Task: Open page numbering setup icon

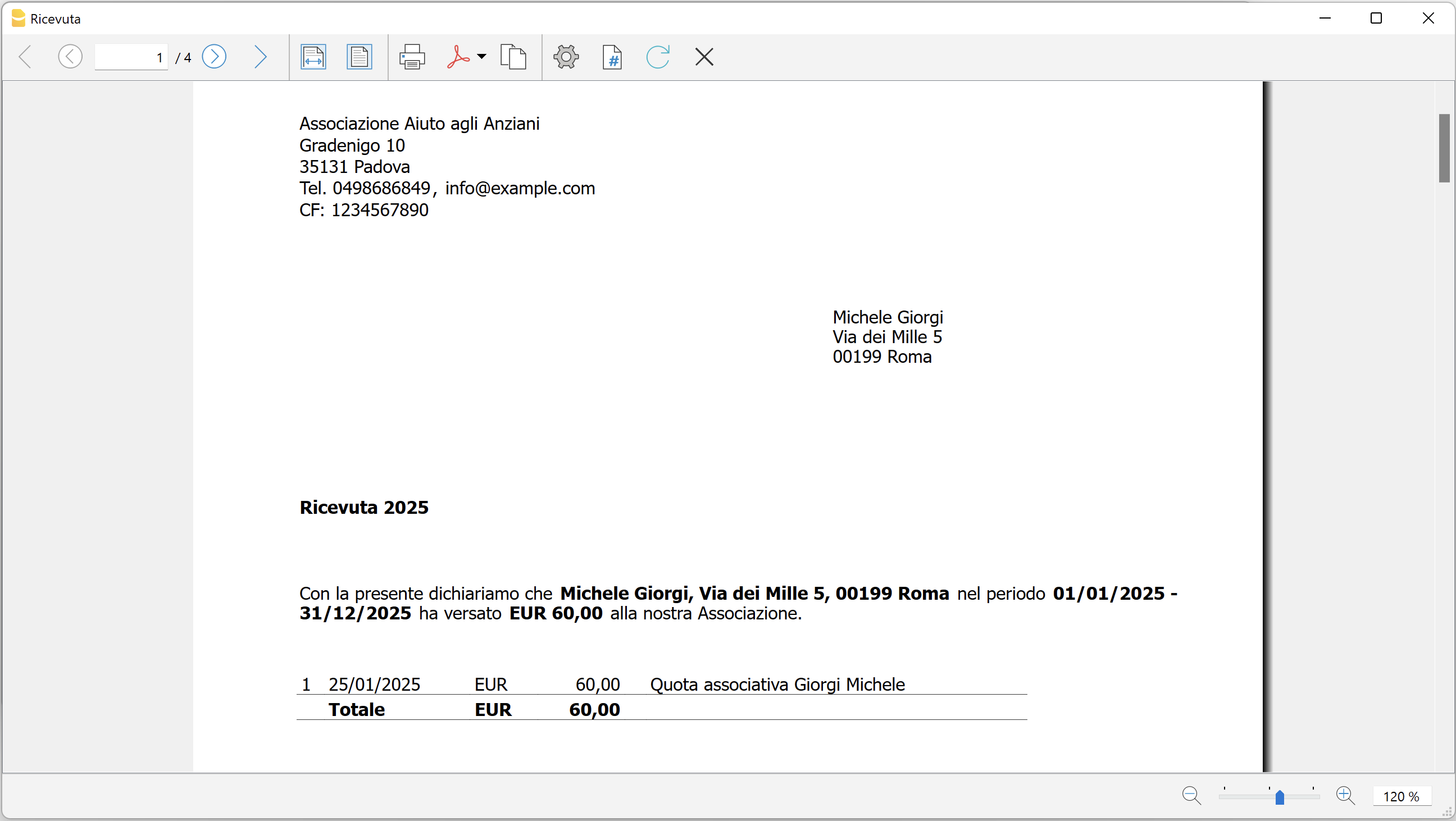Action: point(612,57)
